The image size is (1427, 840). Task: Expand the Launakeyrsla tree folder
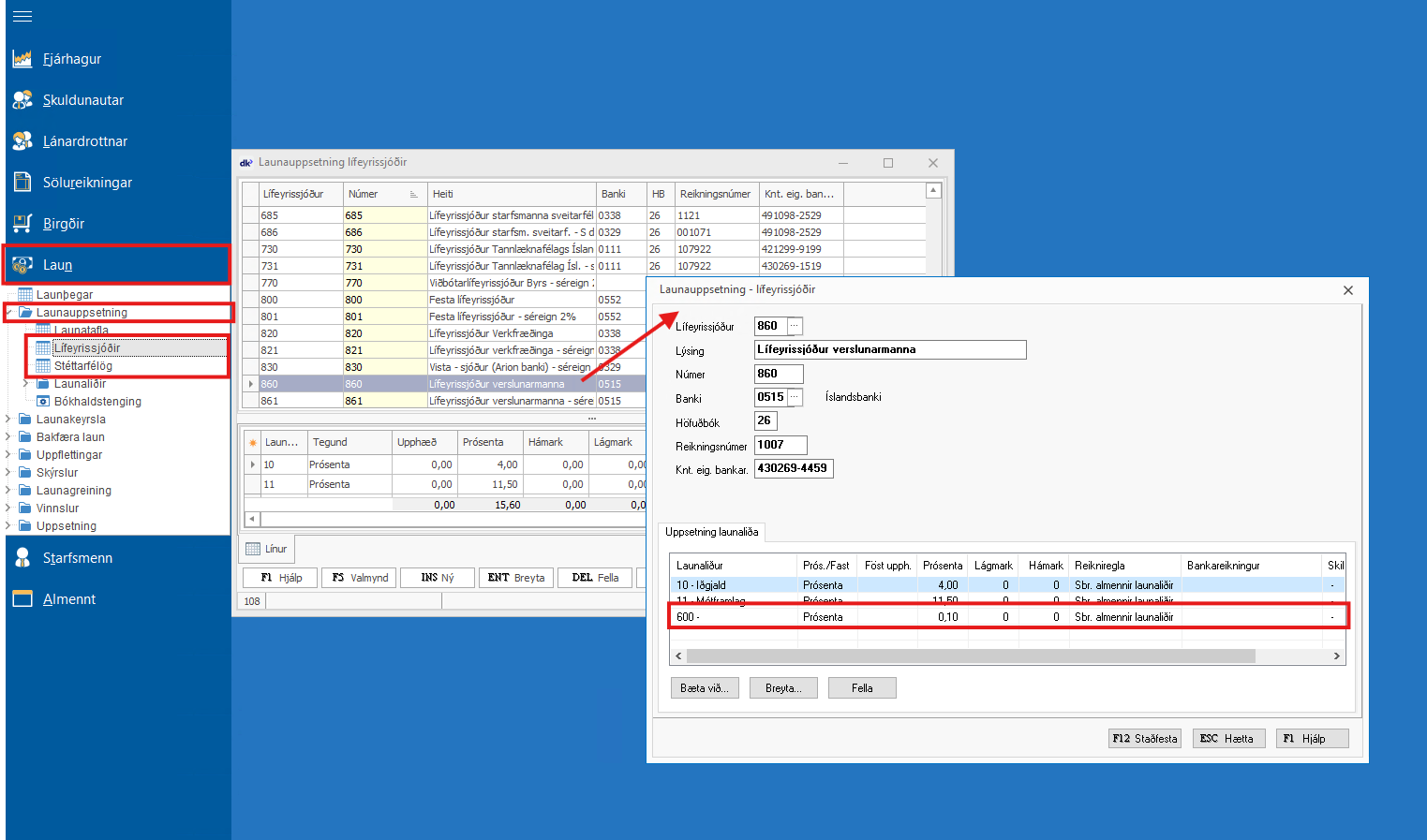point(8,420)
